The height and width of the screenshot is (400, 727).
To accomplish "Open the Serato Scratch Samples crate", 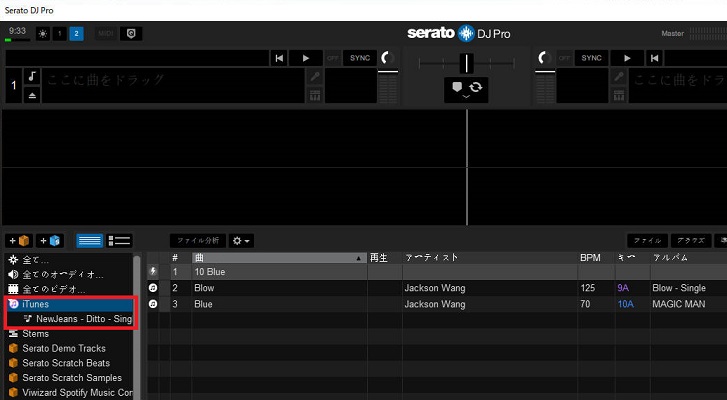I will (x=70, y=378).
